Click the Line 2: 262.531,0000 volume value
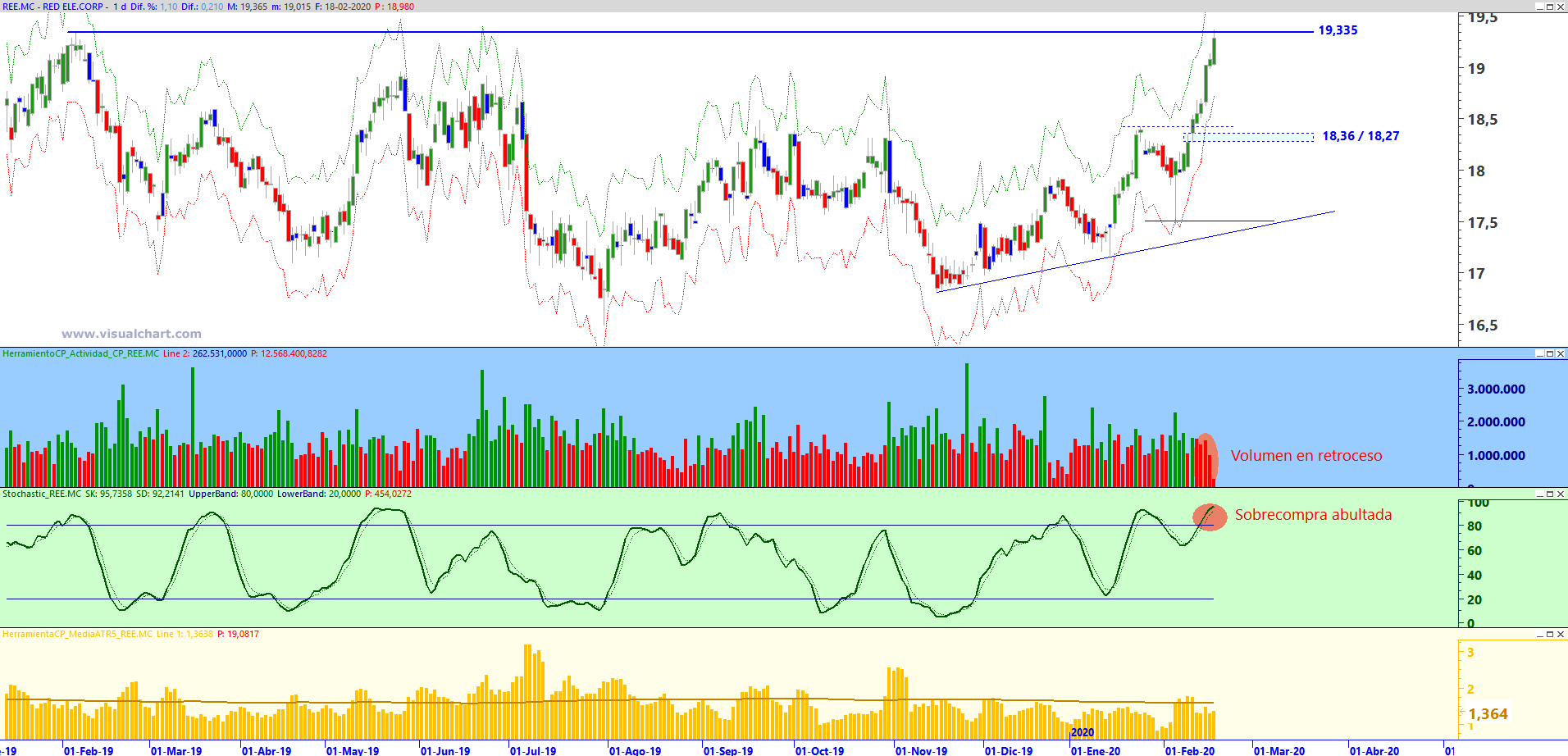This screenshot has height=756, width=1568. tap(205, 353)
